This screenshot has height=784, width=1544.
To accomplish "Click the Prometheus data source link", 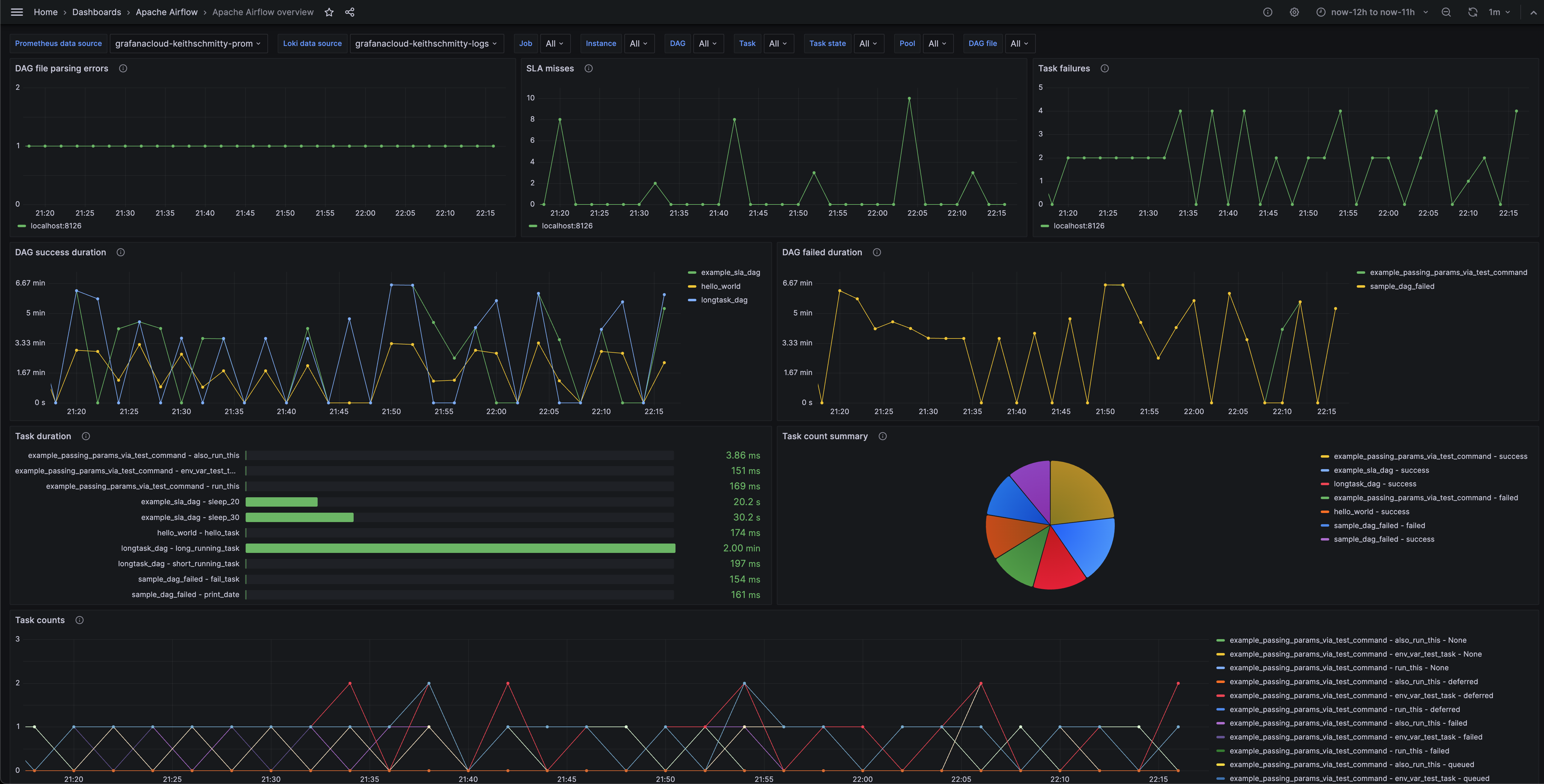I will tap(58, 43).
